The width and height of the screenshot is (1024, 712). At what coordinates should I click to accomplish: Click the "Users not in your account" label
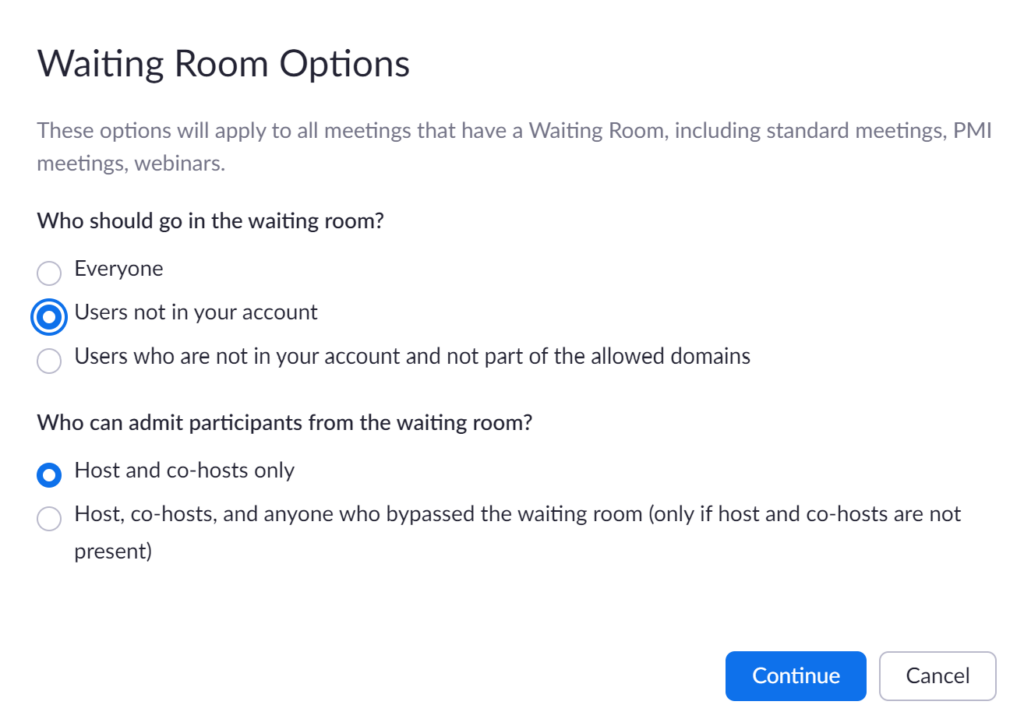tap(196, 312)
